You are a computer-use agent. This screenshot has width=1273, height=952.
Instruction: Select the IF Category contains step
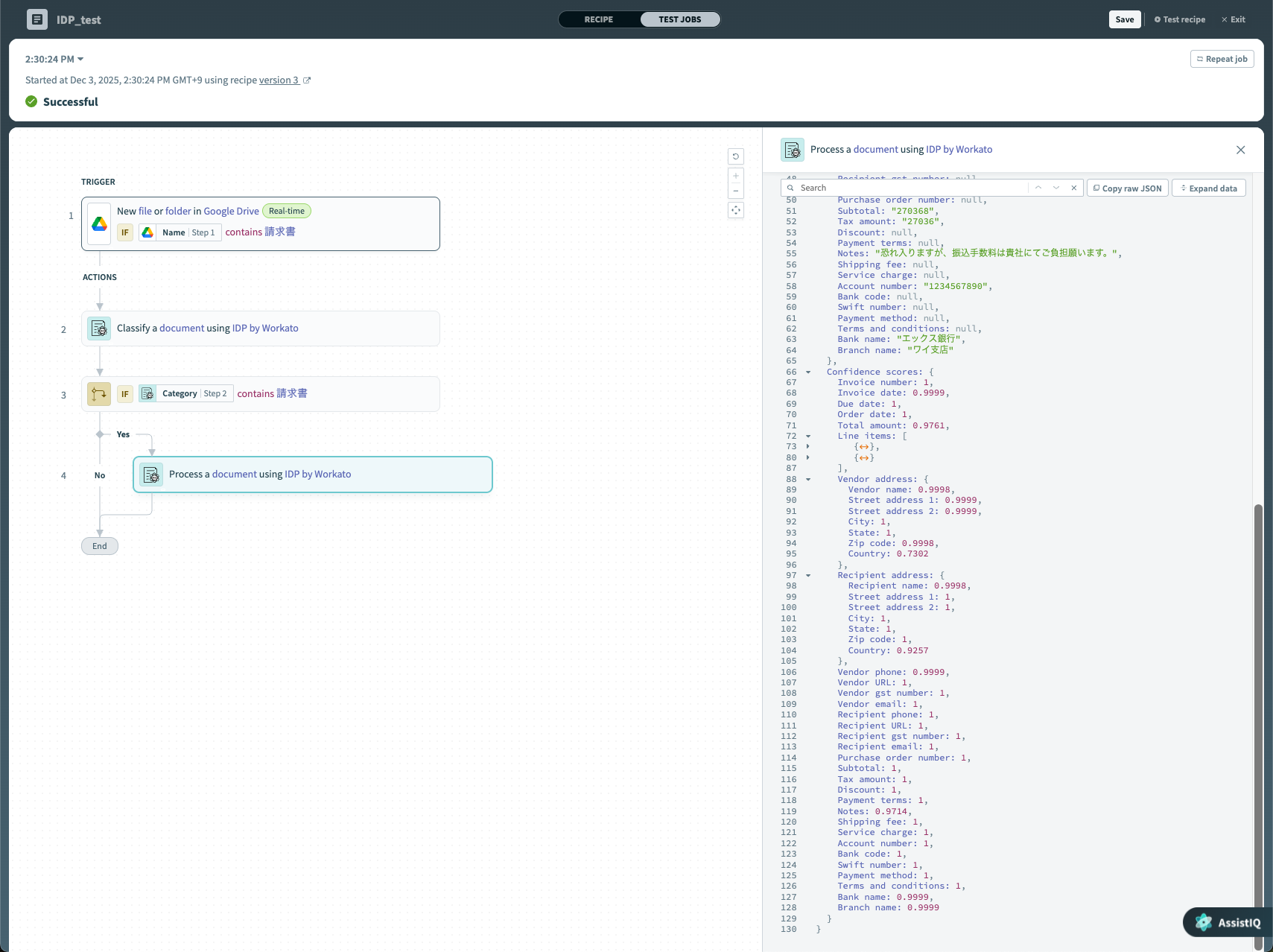click(x=261, y=394)
